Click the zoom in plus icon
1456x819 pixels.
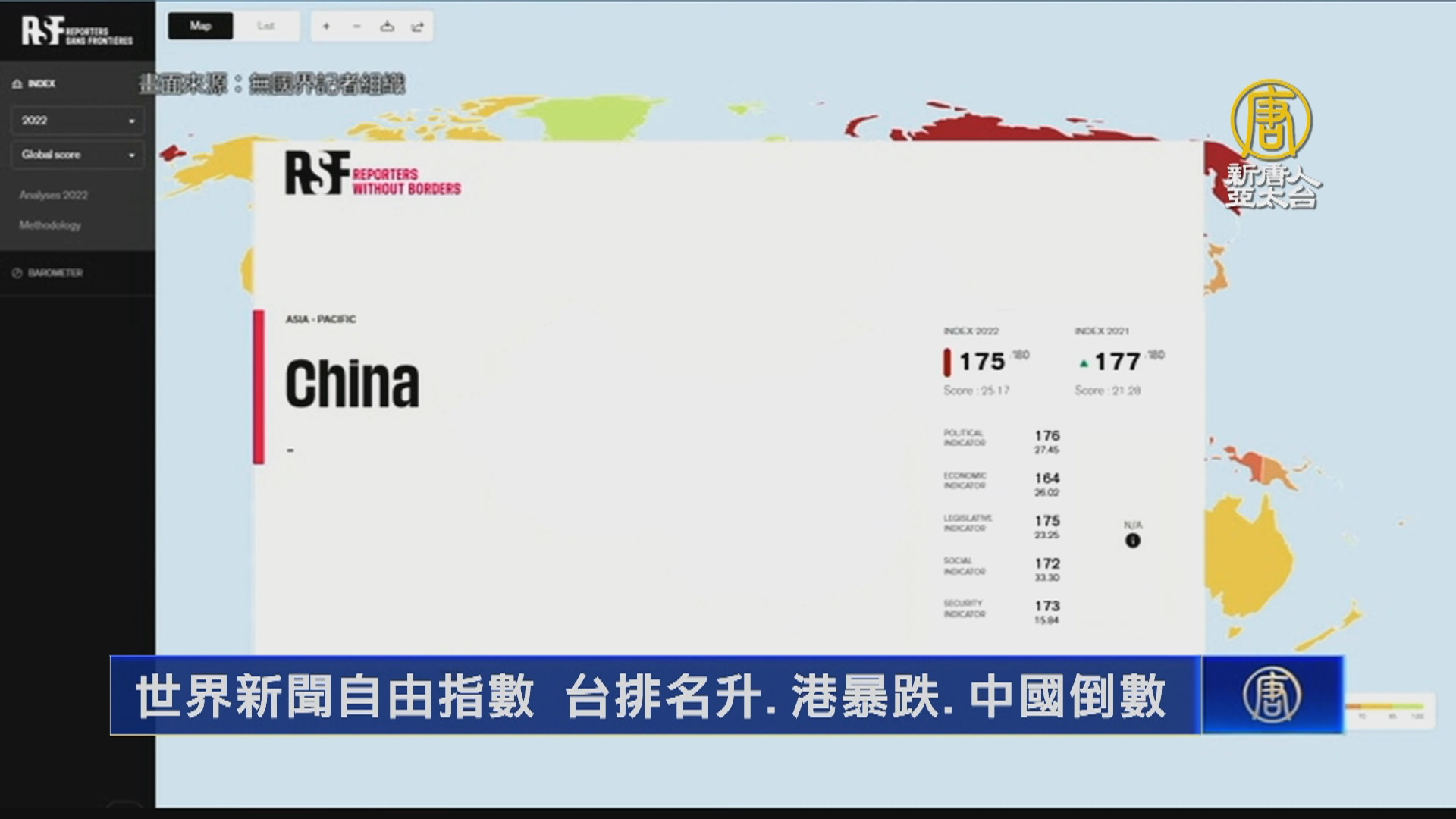click(326, 27)
